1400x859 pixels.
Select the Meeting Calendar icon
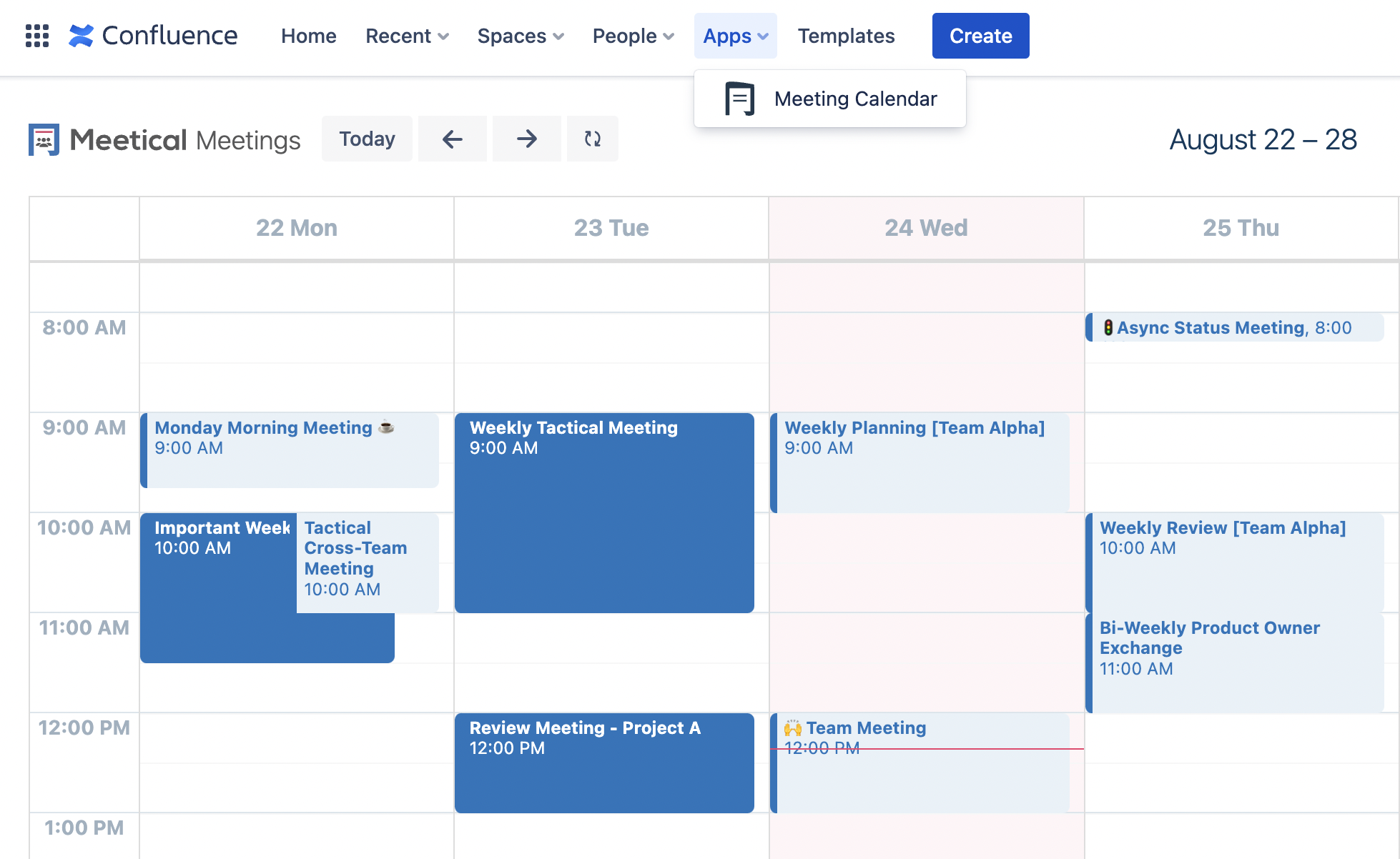(738, 98)
